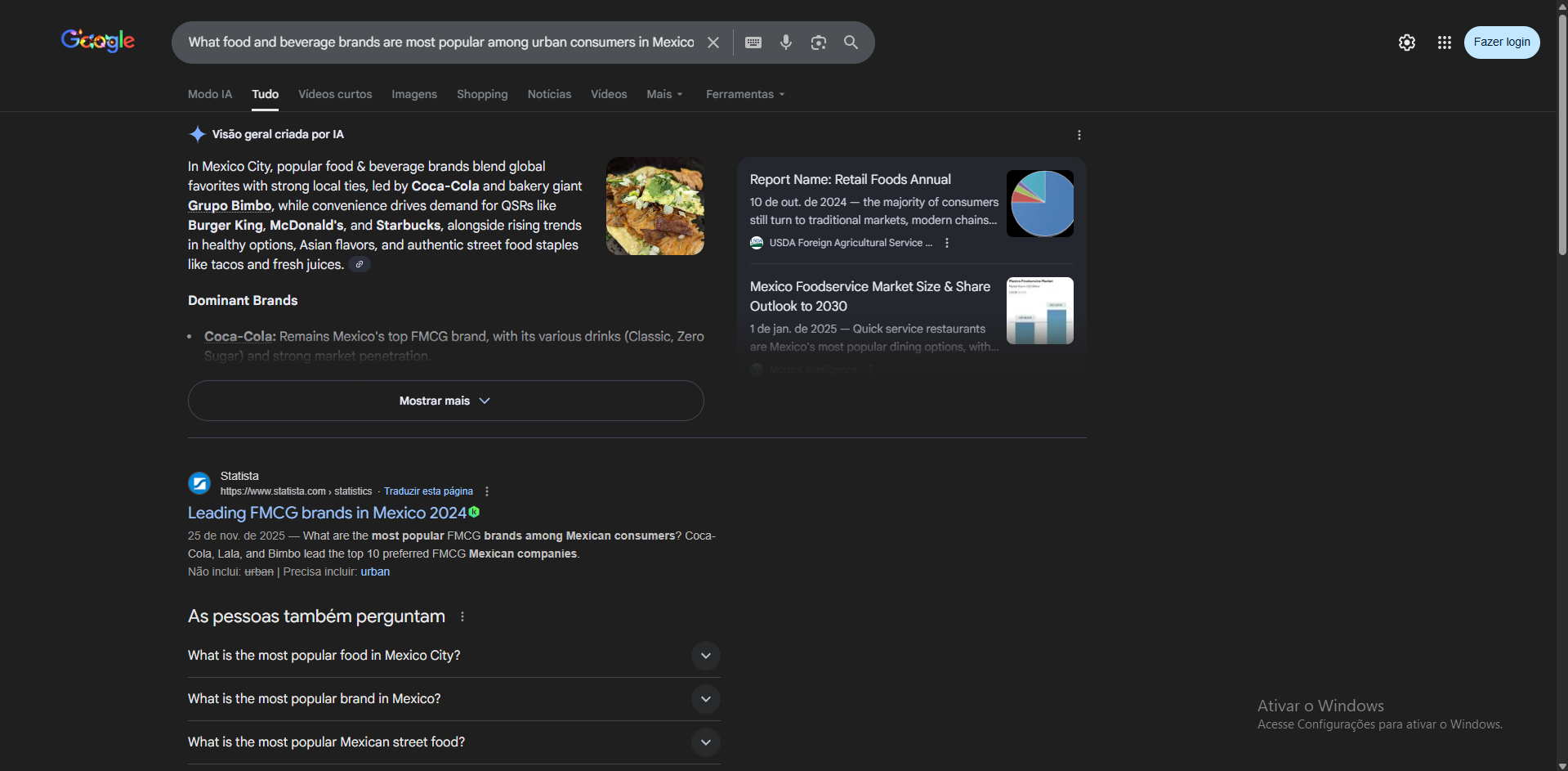Click the magnifying glass search button
This screenshot has height=771, width=1568.
(x=851, y=43)
